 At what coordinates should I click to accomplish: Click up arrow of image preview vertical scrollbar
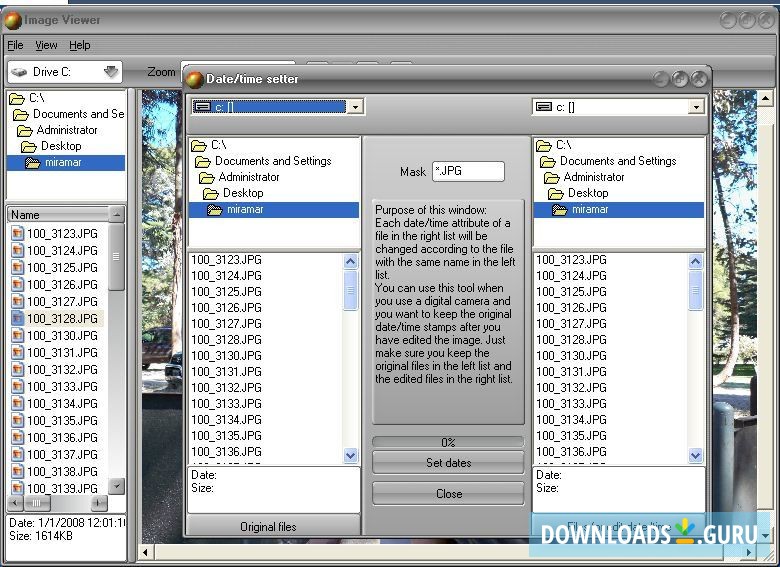[x=765, y=98]
